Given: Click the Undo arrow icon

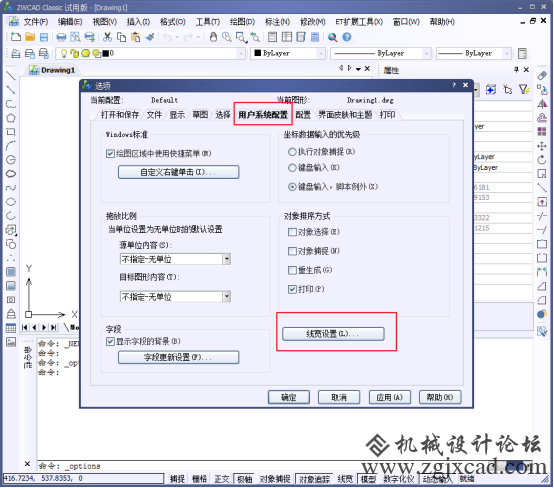Looking at the screenshot, I should pos(168,37).
